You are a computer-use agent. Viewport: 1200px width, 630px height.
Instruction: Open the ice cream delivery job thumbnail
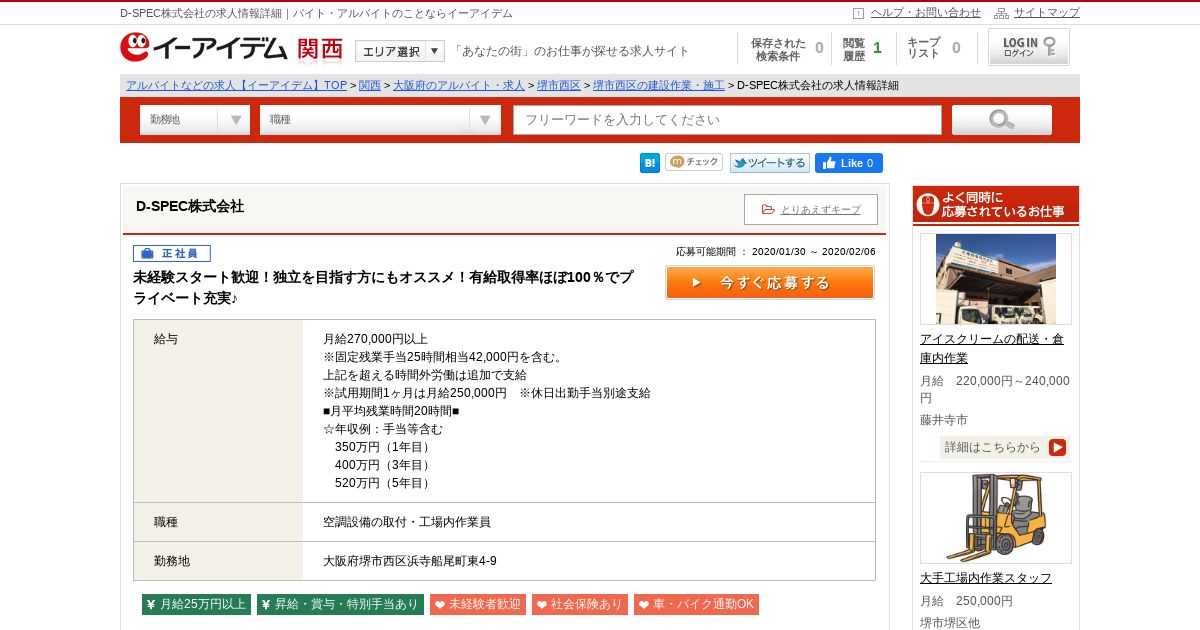tap(996, 279)
